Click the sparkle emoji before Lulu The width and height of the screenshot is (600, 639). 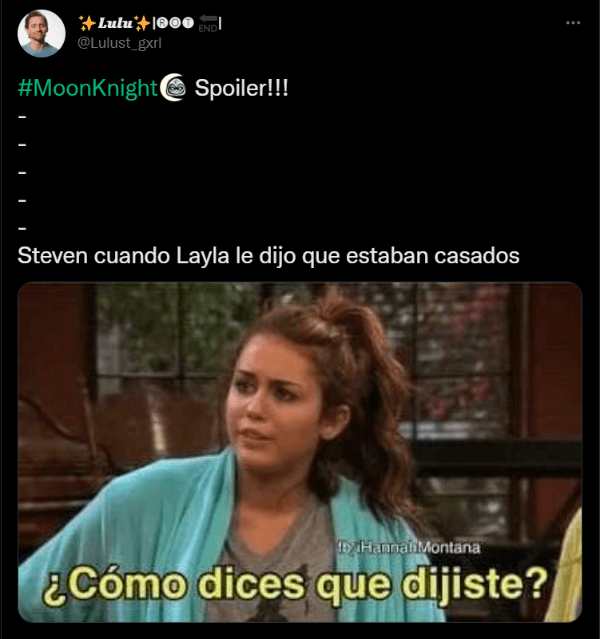(86, 24)
